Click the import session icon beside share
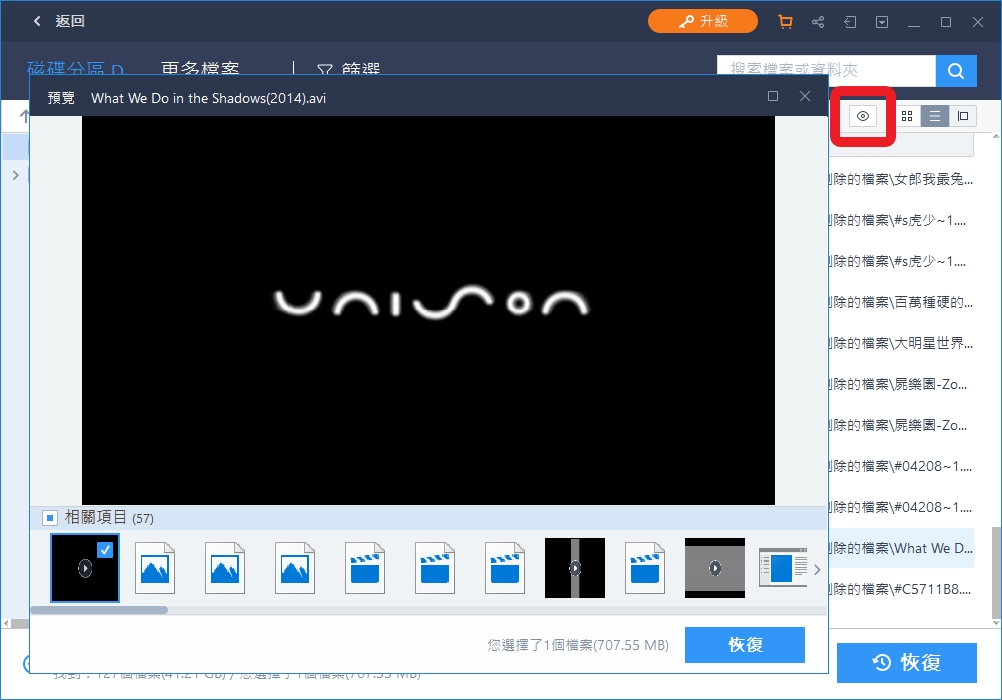The width and height of the screenshot is (1002, 700). pos(850,22)
